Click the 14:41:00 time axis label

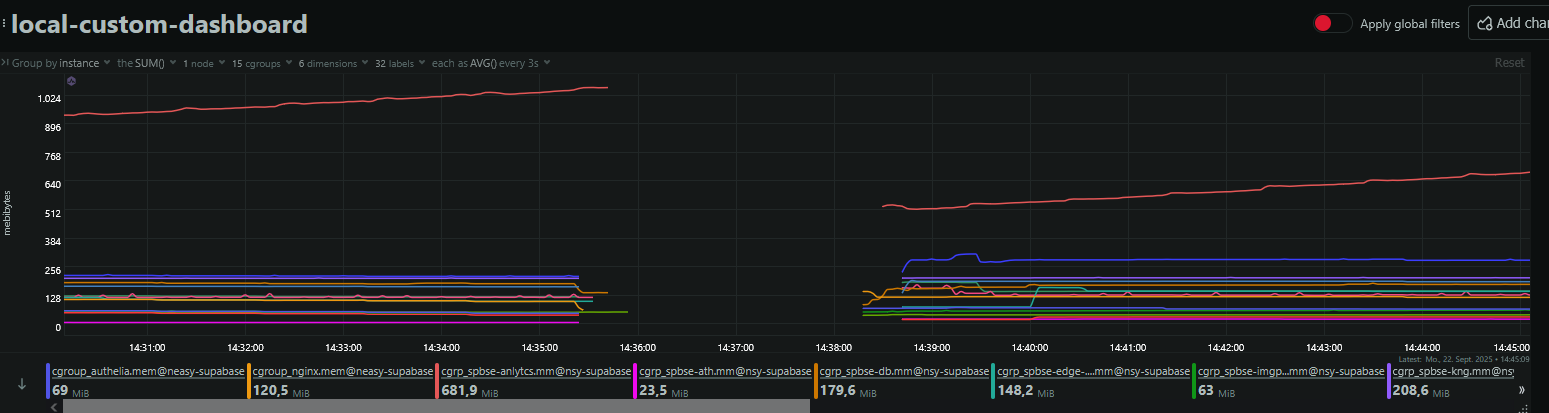[1128, 347]
